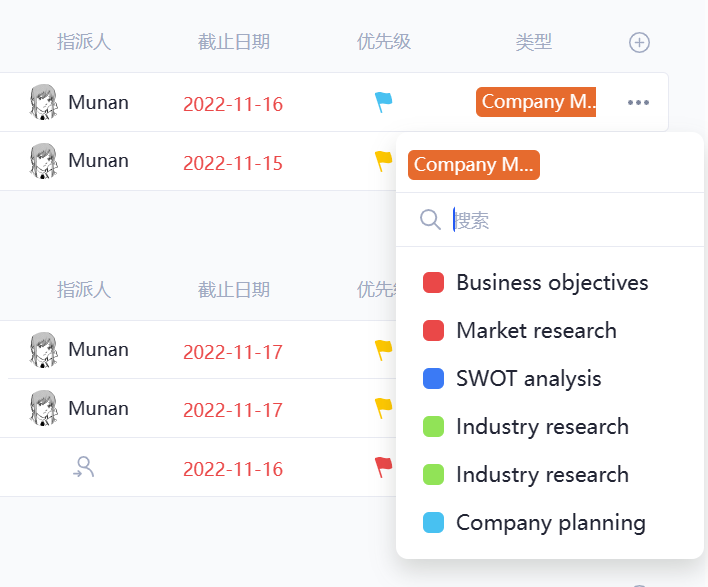
Task: Click the selected Company M... tag in popup
Action: (x=473, y=165)
